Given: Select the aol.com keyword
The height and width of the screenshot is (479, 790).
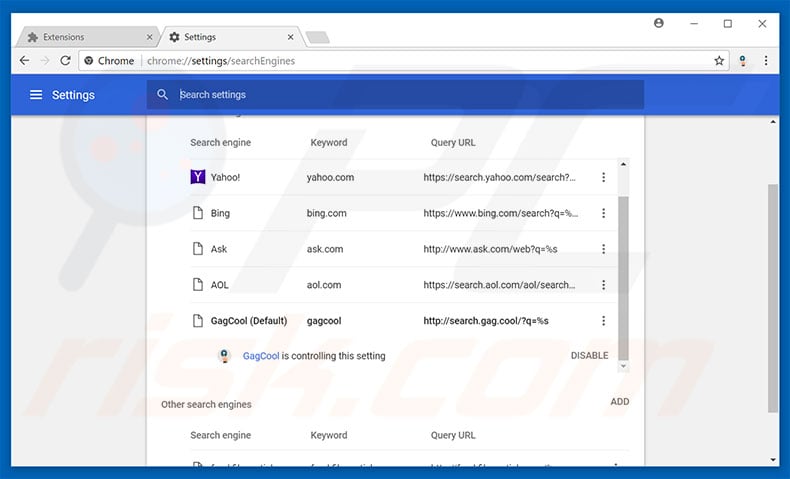Looking at the screenshot, I should pyautogui.click(x=324, y=285).
